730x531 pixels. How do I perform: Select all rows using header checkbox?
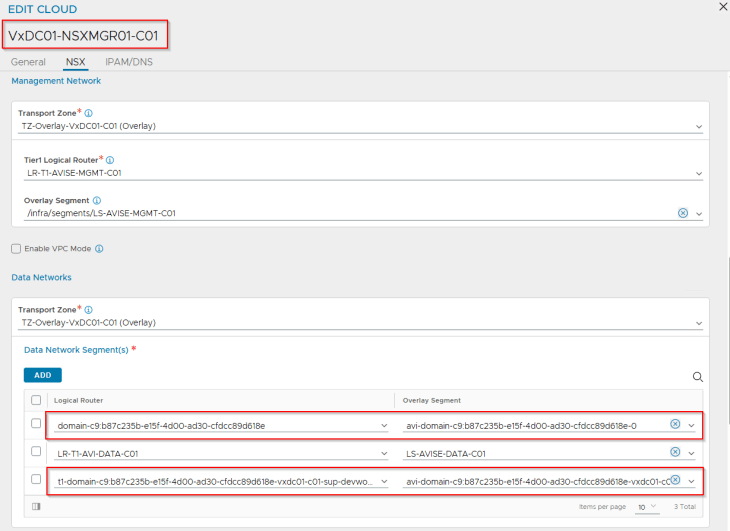[36, 400]
